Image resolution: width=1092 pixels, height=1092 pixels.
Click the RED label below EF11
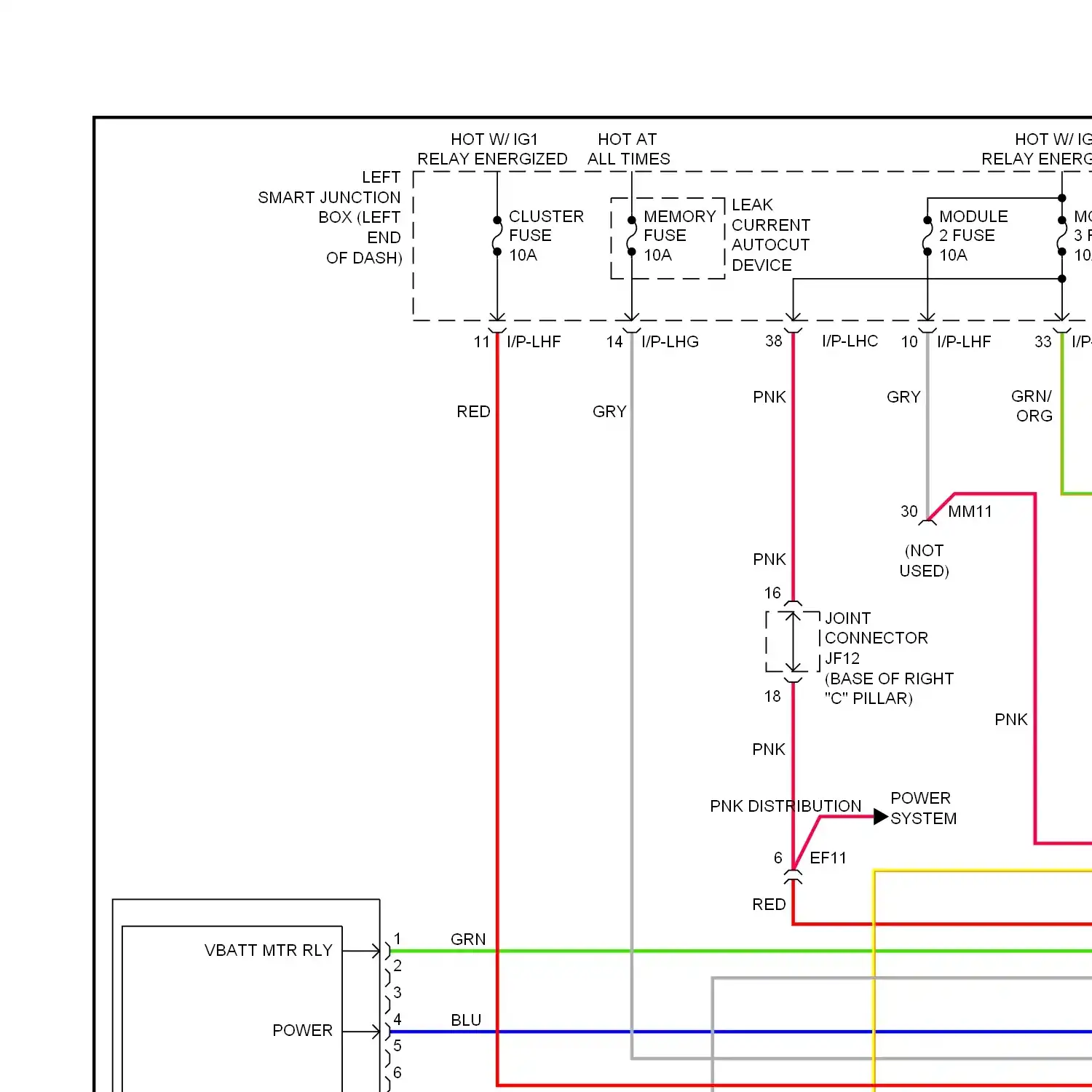[x=769, y=904]
